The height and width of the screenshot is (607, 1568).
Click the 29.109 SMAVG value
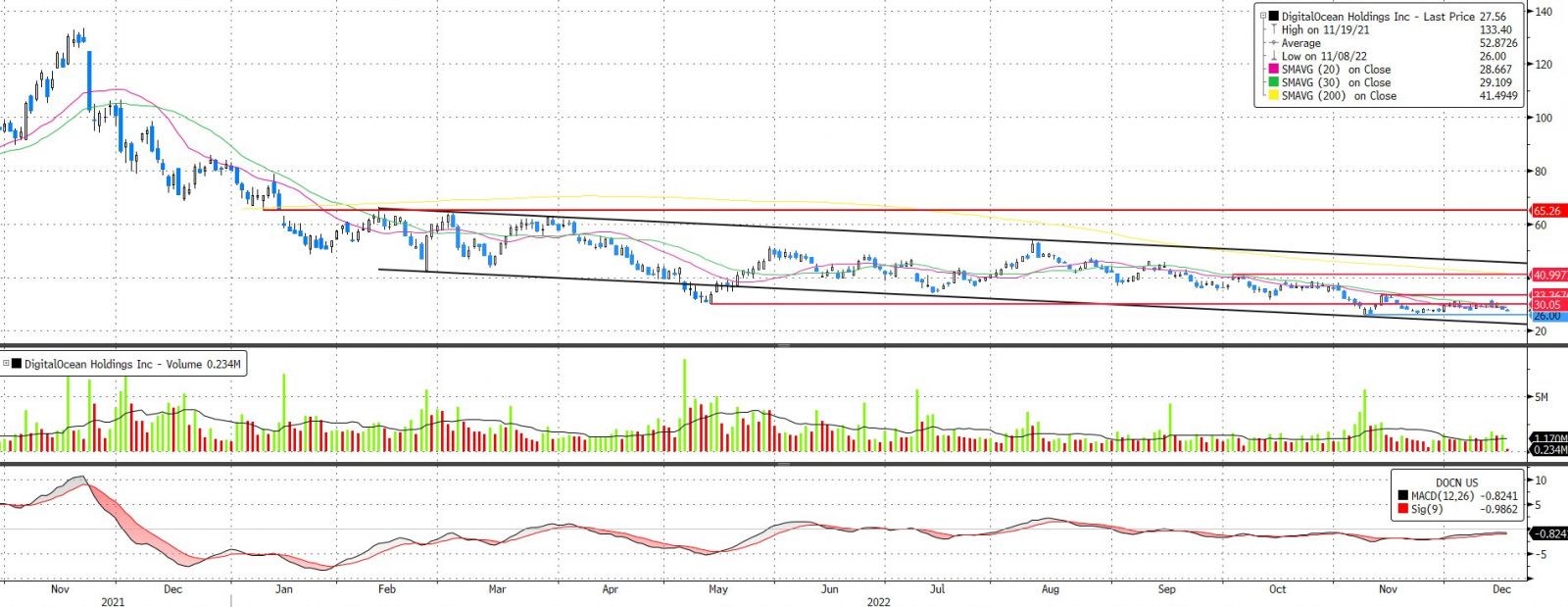coord(1495,82)
